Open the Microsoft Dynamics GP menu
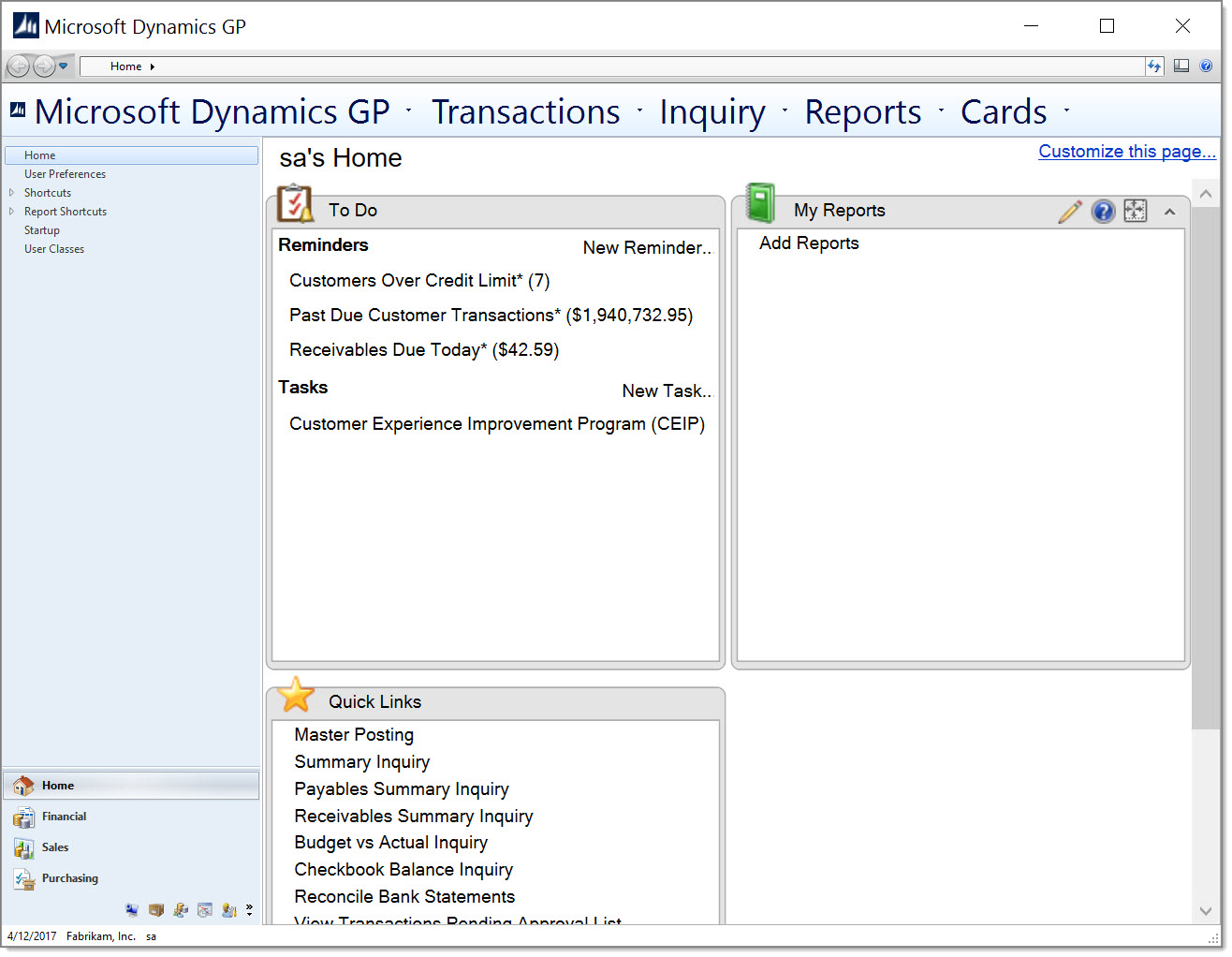Viewport: 1232px width, 957px height. [x=213, y=111]
